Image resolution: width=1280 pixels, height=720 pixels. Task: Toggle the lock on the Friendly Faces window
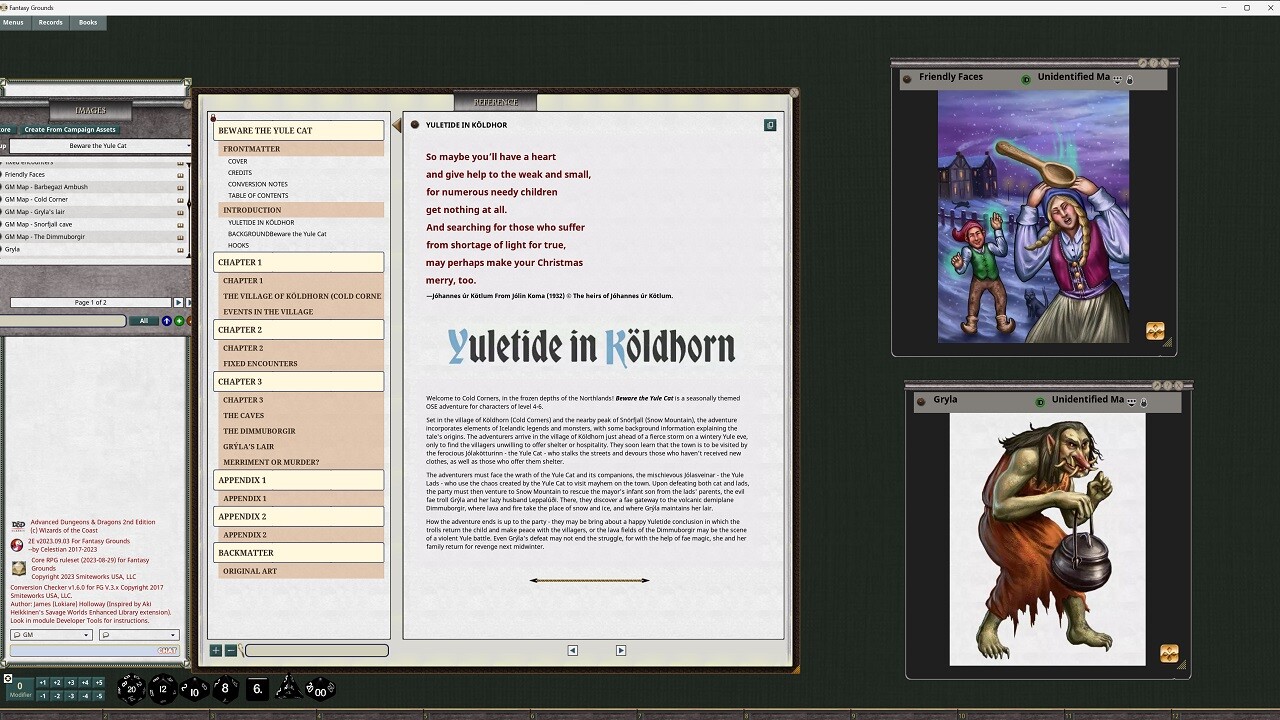(1130, 79)
